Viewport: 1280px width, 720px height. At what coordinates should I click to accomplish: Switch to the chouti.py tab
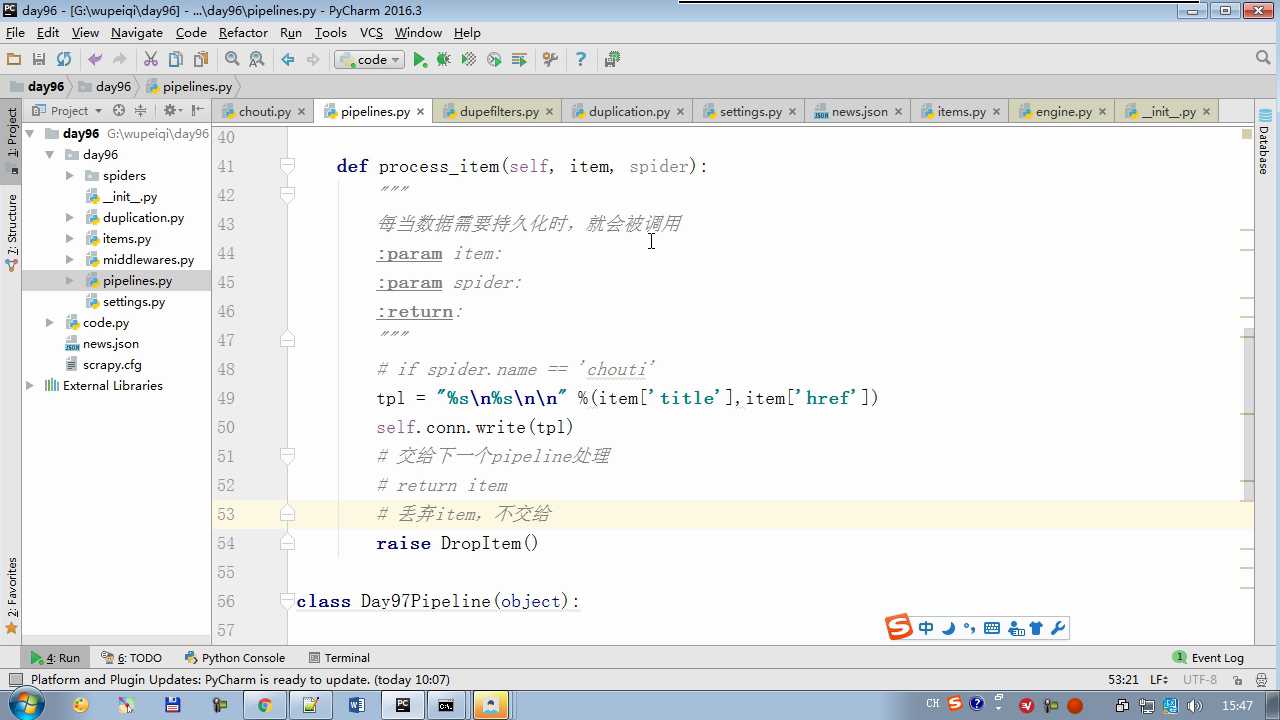click(x=265, y=112)
